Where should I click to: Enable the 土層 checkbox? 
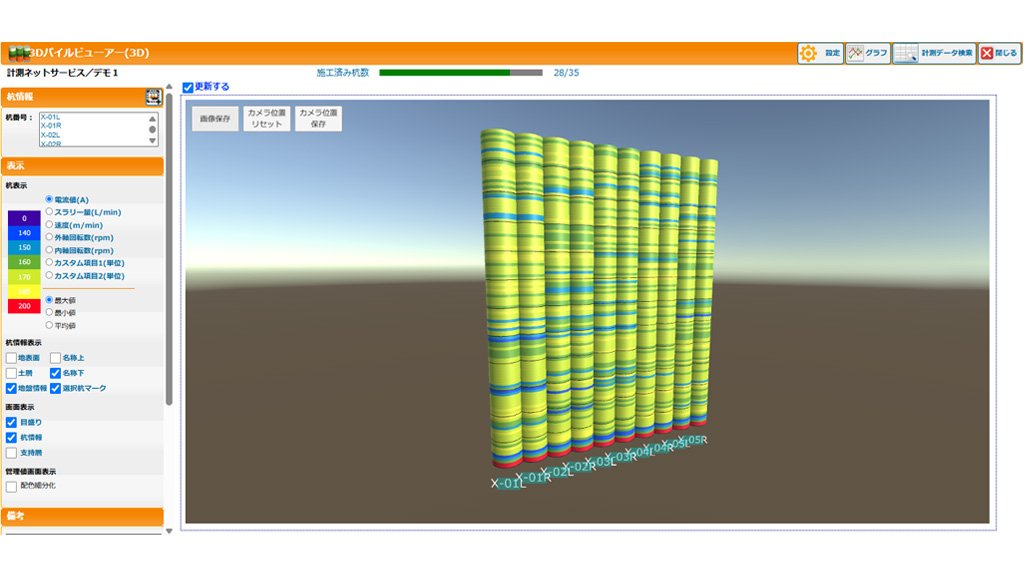pos(11,373)
